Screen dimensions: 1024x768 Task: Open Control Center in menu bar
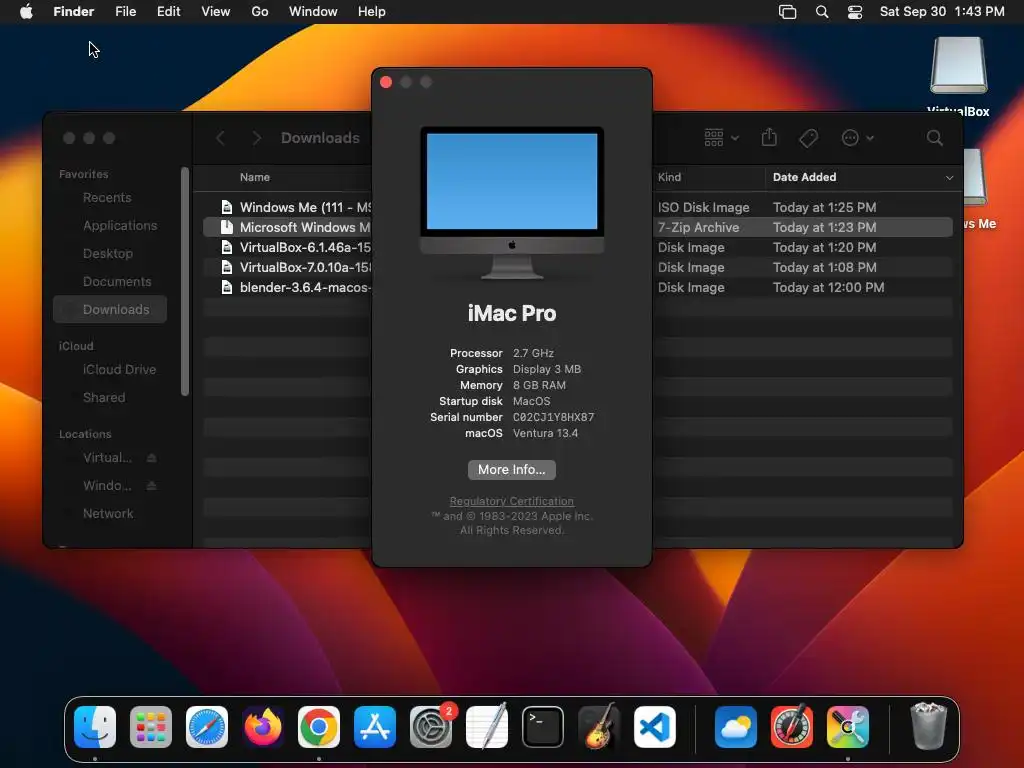pos(855,12)
